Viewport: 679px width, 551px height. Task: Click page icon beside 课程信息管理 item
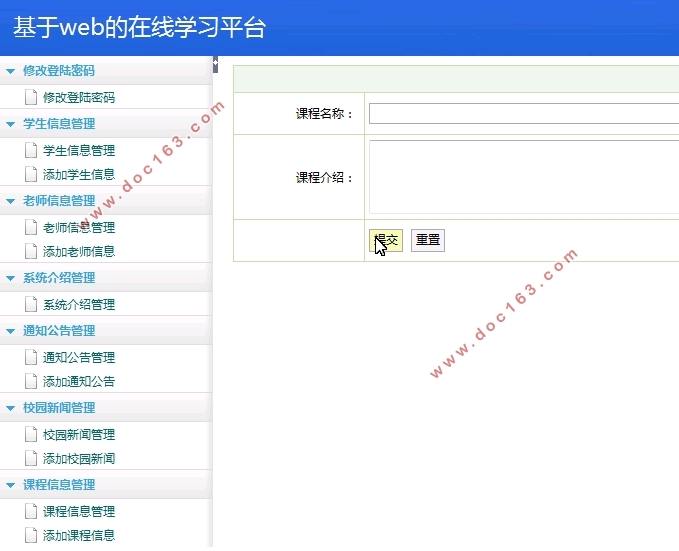point(31,512)
